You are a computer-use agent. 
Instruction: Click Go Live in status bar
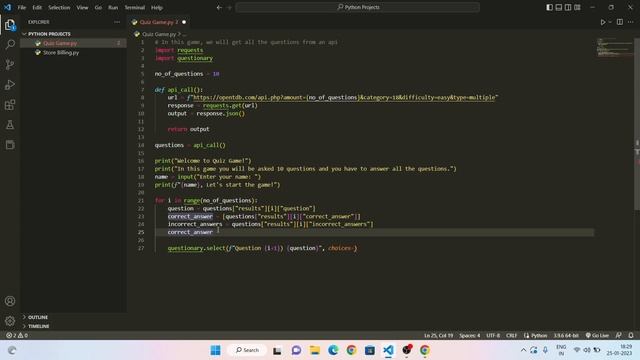597,336
